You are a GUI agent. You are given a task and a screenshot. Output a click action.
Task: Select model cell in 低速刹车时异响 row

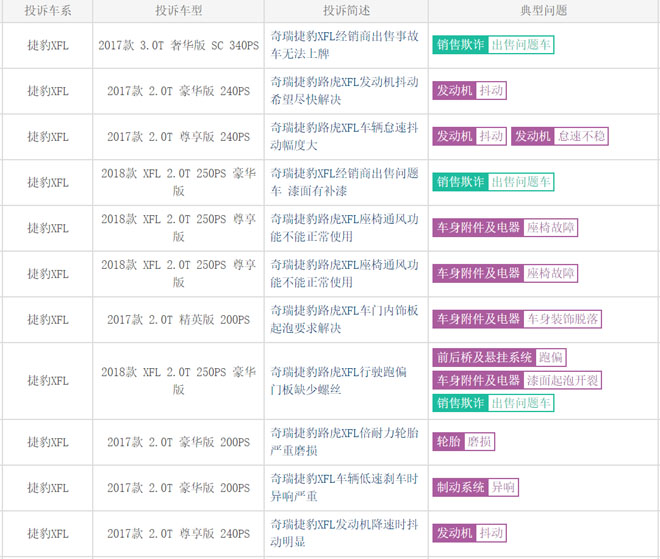pyautogui.click(x=178, y=488)
